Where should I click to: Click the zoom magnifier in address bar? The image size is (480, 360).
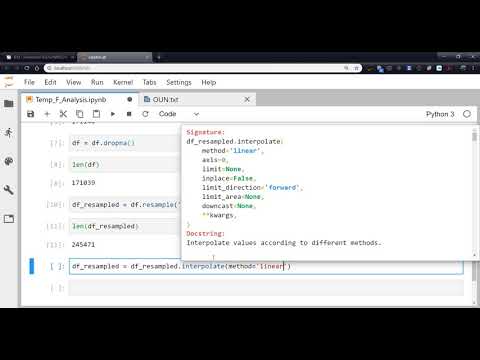coord(346,68)
